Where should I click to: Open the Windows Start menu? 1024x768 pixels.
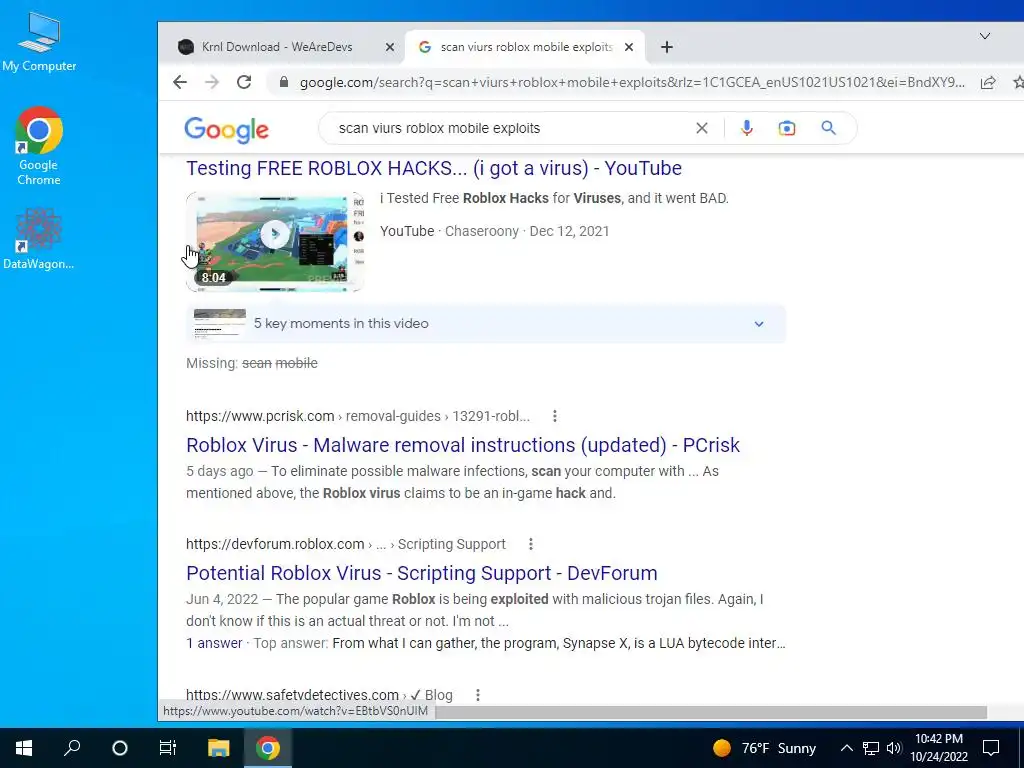24,748
